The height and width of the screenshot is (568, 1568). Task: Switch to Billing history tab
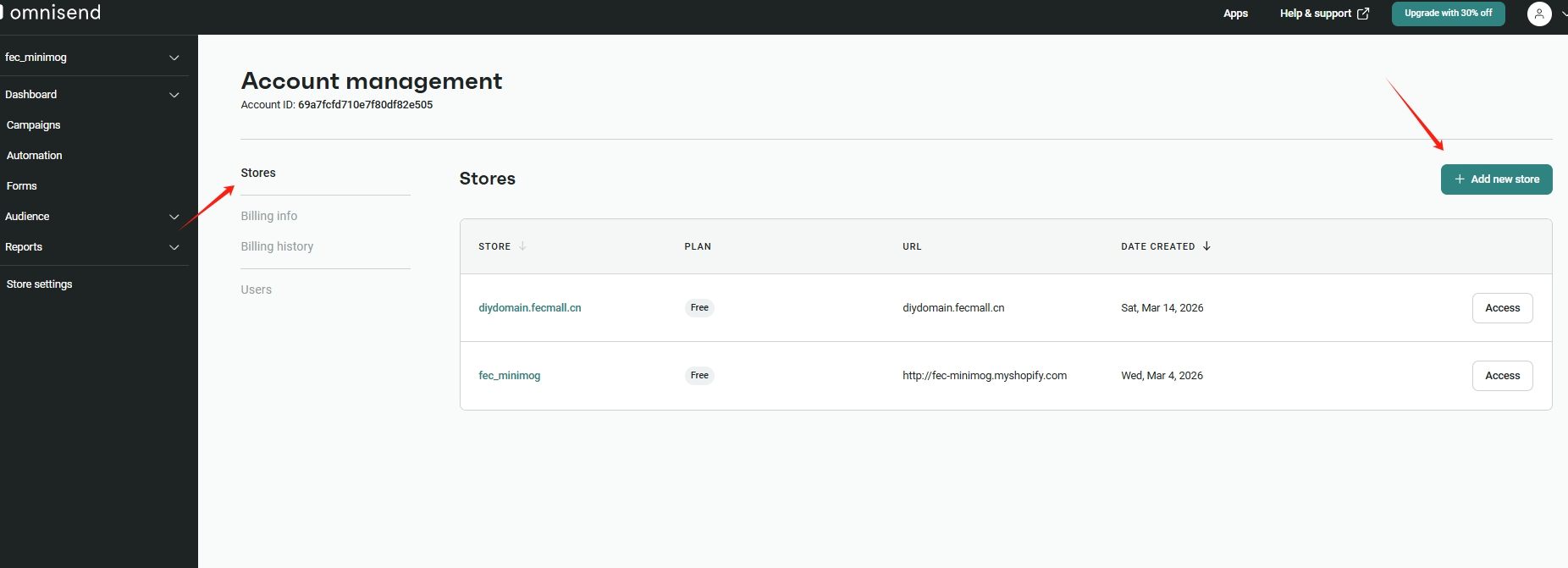(x=277, y=246)
